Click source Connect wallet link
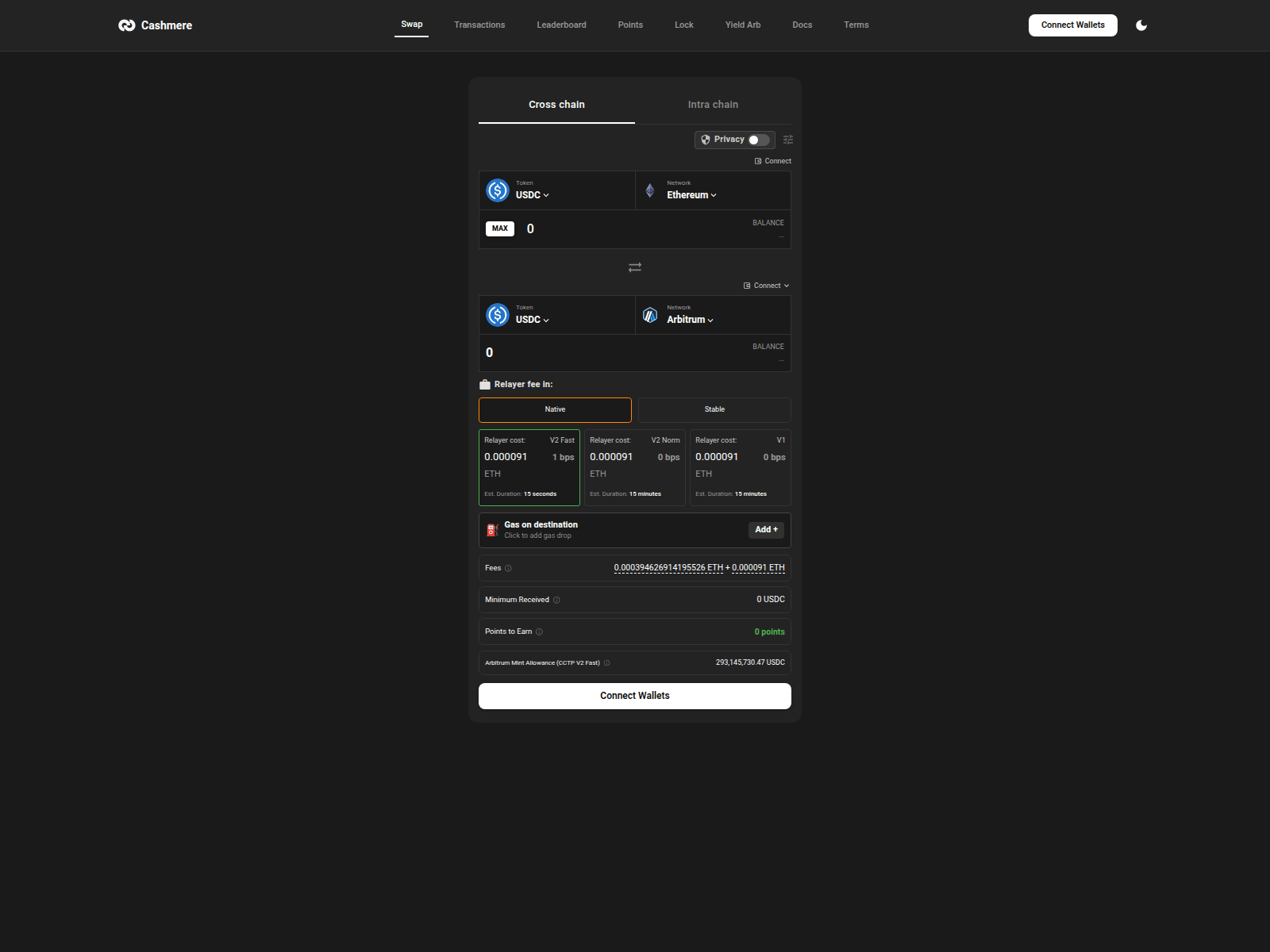Image resolution: width=1270 pixels, height=952 pixels. [x=773, y=161]
